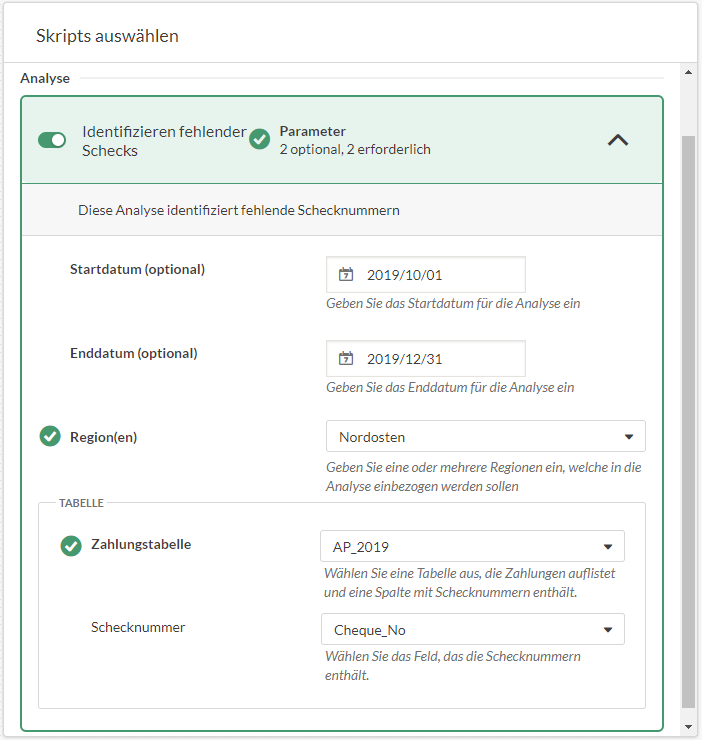This screenshot has height=740, width=702.
Task: Click the Schecknummer field label
Action: pos(138,628)
